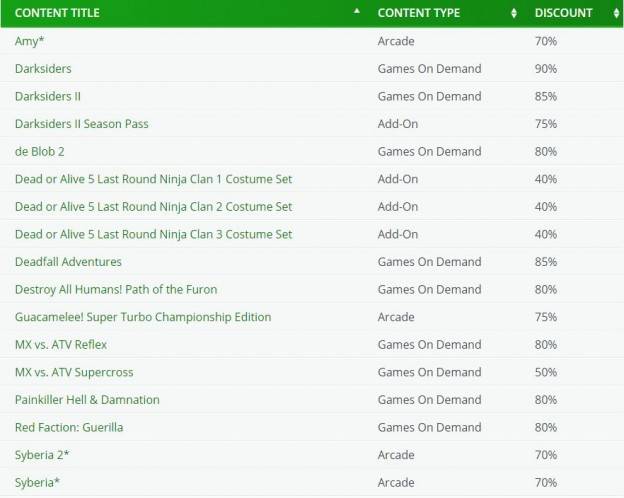The height and width of the screenshot is (498, 624).
Task: Sort by Content Title ascending arrow
Action: click(357, 11)
